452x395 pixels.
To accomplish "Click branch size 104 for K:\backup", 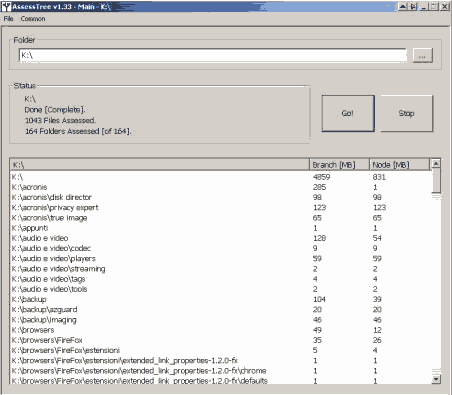I will [319, 299].
